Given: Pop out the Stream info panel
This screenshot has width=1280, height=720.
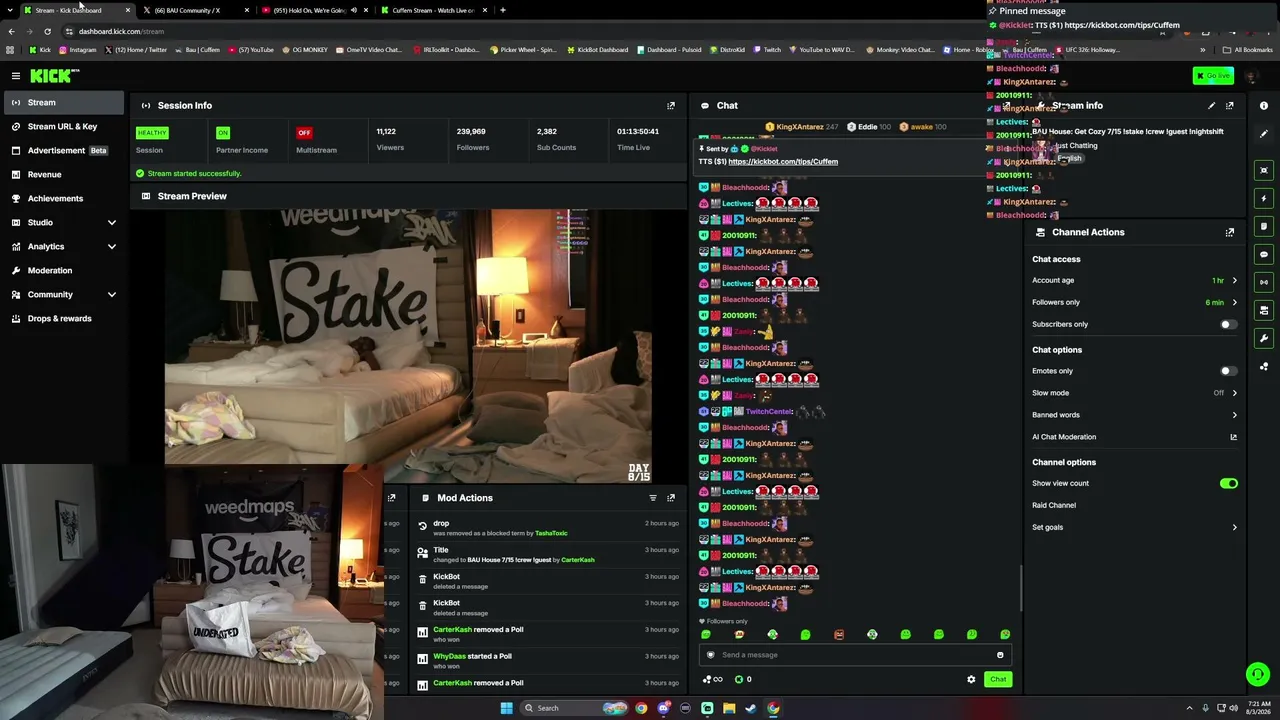Looking at the screenshot, I should 1230,105.
